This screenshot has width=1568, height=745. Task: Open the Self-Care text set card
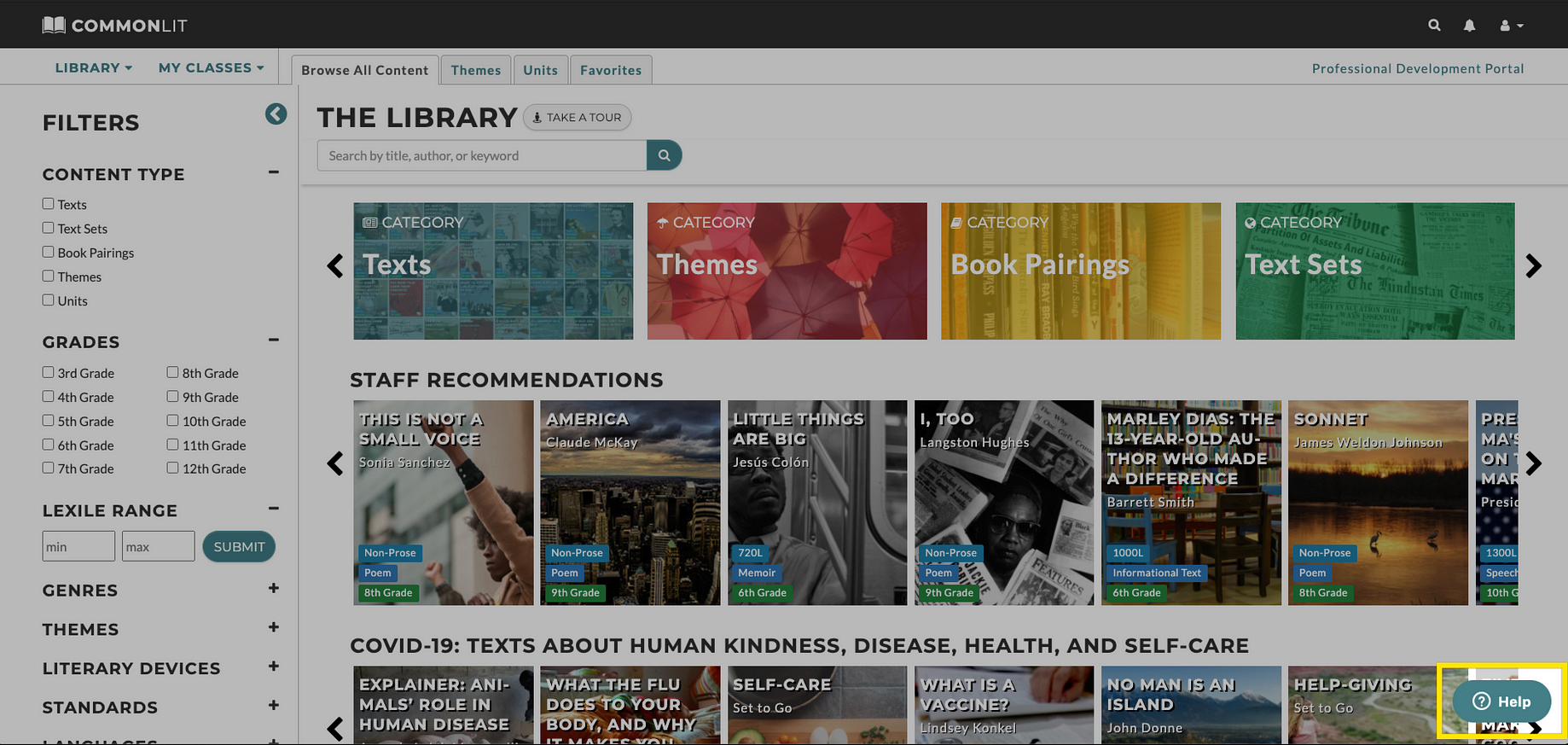(817, 705)
